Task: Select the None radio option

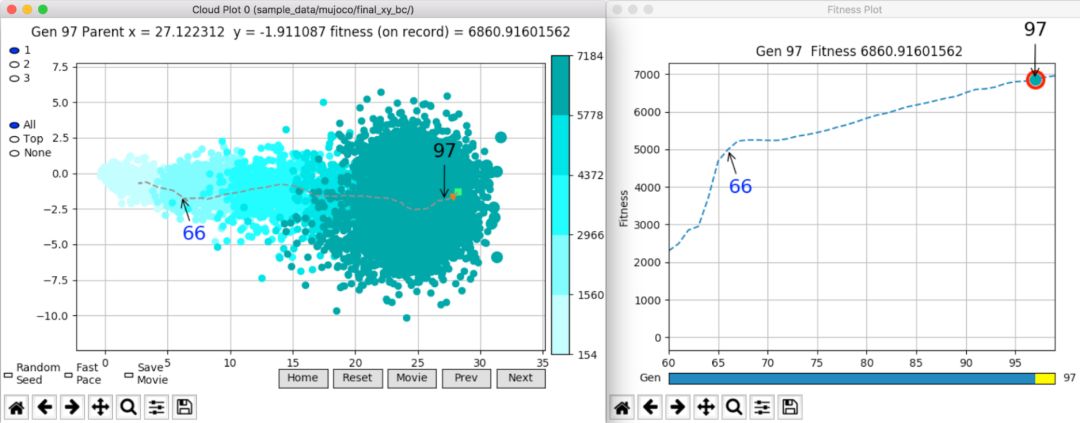Action: click(x=14, y=153)
